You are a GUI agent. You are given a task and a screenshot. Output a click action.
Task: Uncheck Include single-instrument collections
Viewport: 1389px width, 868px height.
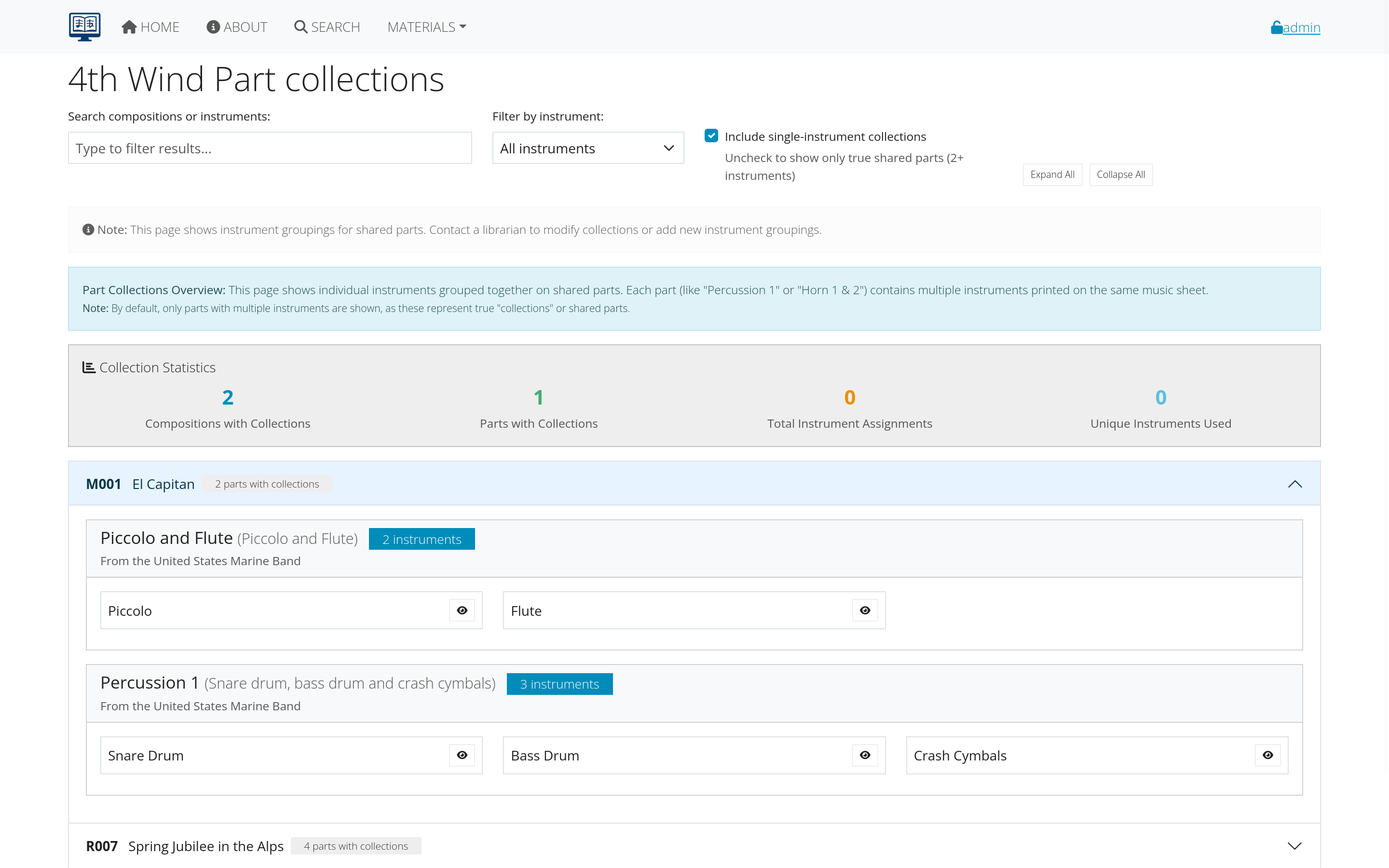click(x=711, y=136)
